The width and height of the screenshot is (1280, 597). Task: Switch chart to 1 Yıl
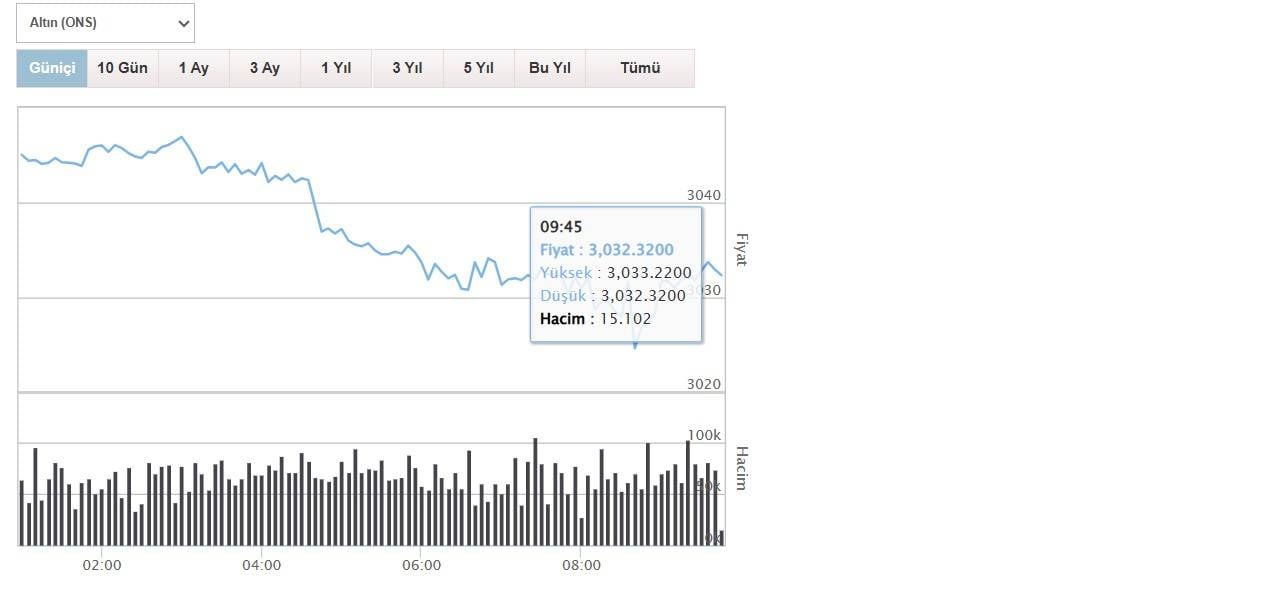335,68
